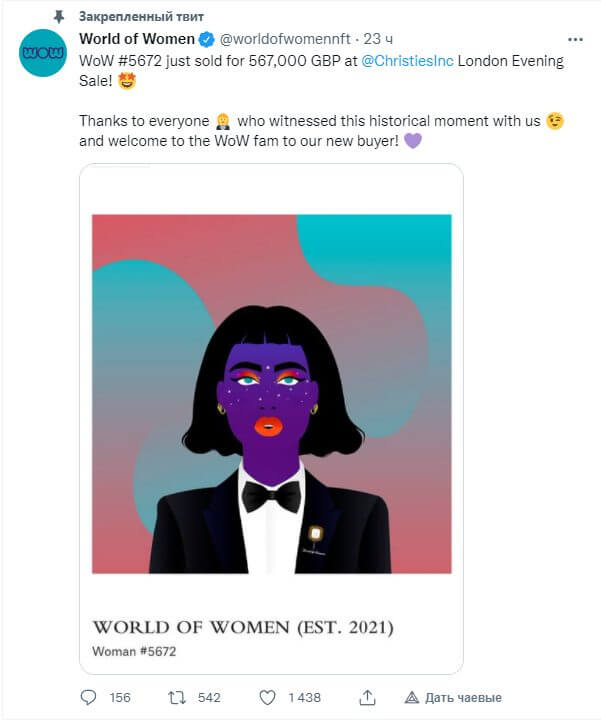The width and height of the screenshot is (601, 720).
Task: Click the pinned tweet pin icon
Action: (59, 17)
